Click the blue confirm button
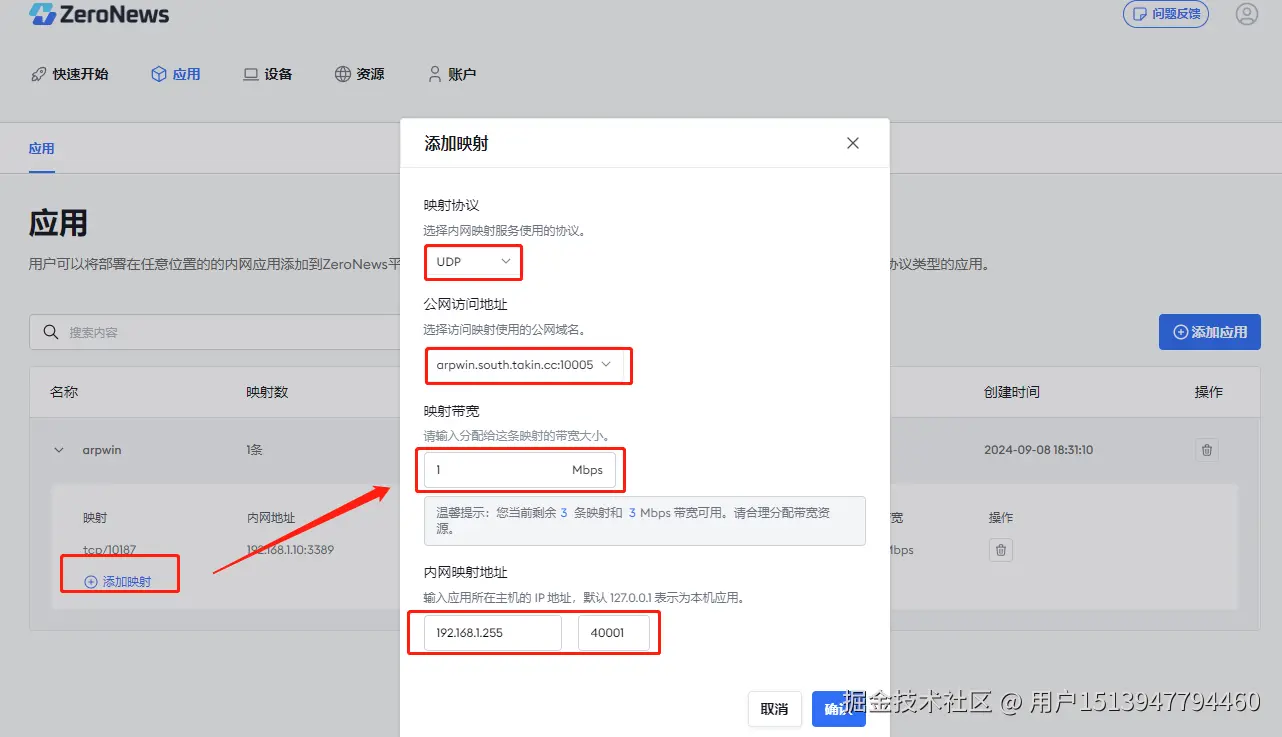This screenshot has width=1282, height=737. (x=838, y=709)
